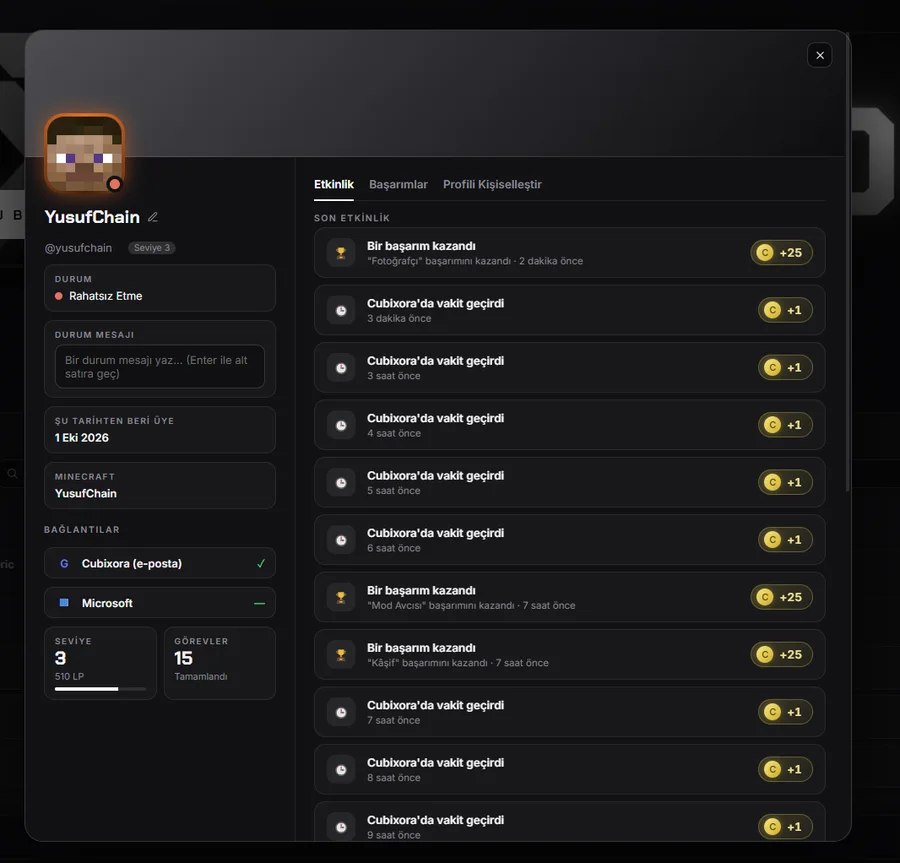Click the clock icon on the 3 dakika önce row
Viewport: 900px width, 863px height.
(341, 310)
